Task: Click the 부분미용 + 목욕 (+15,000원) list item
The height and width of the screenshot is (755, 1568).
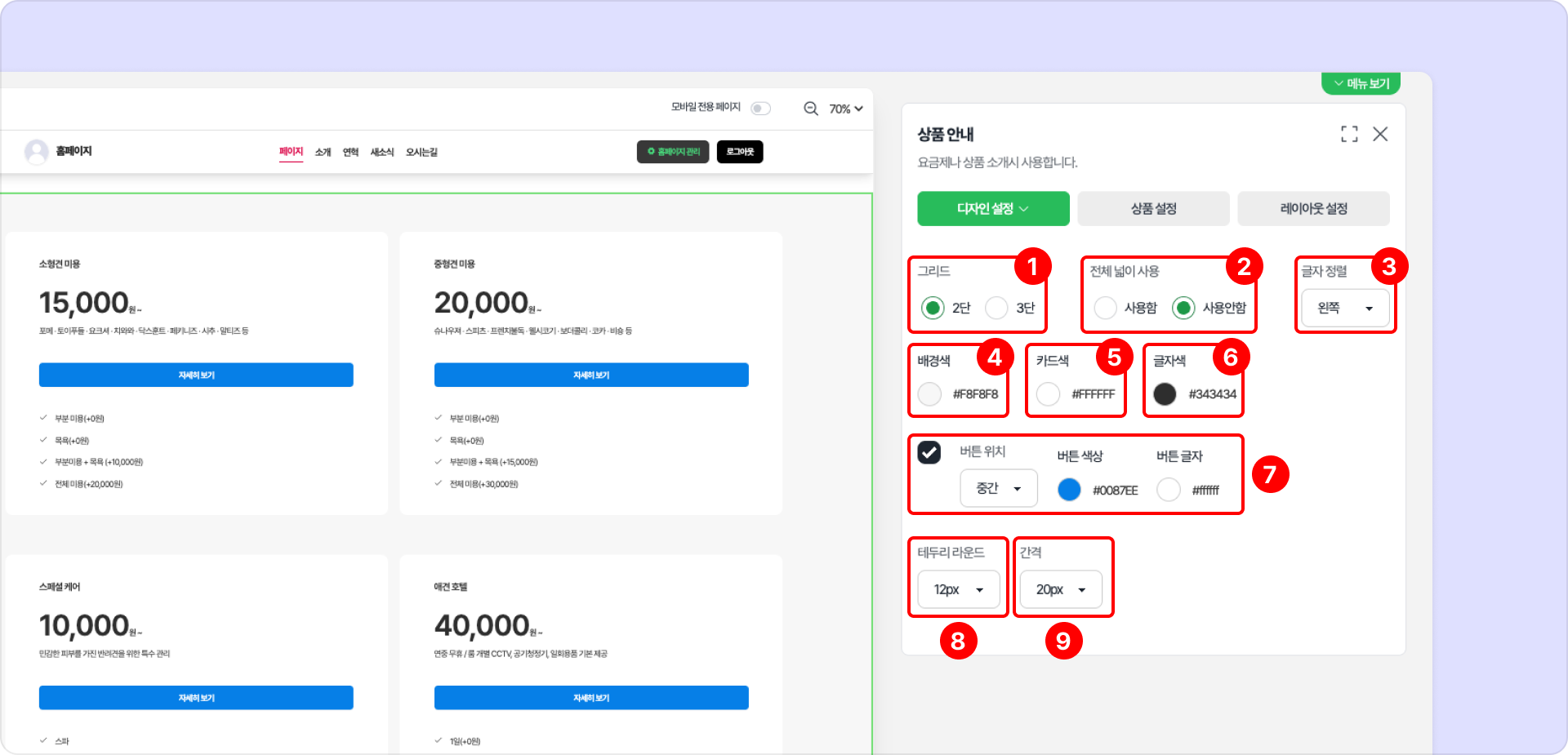Action: point(494,462)
